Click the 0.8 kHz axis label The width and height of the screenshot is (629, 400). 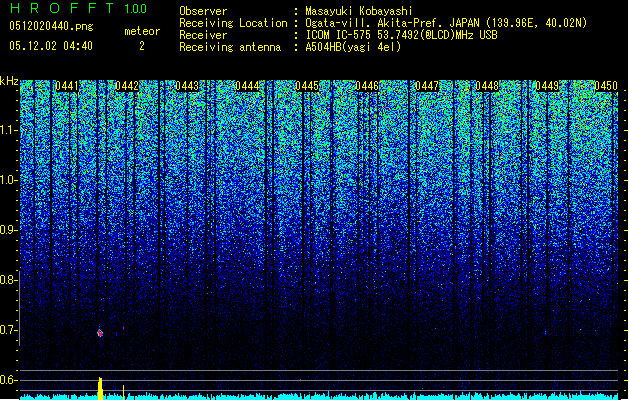(x=8, y=280)
